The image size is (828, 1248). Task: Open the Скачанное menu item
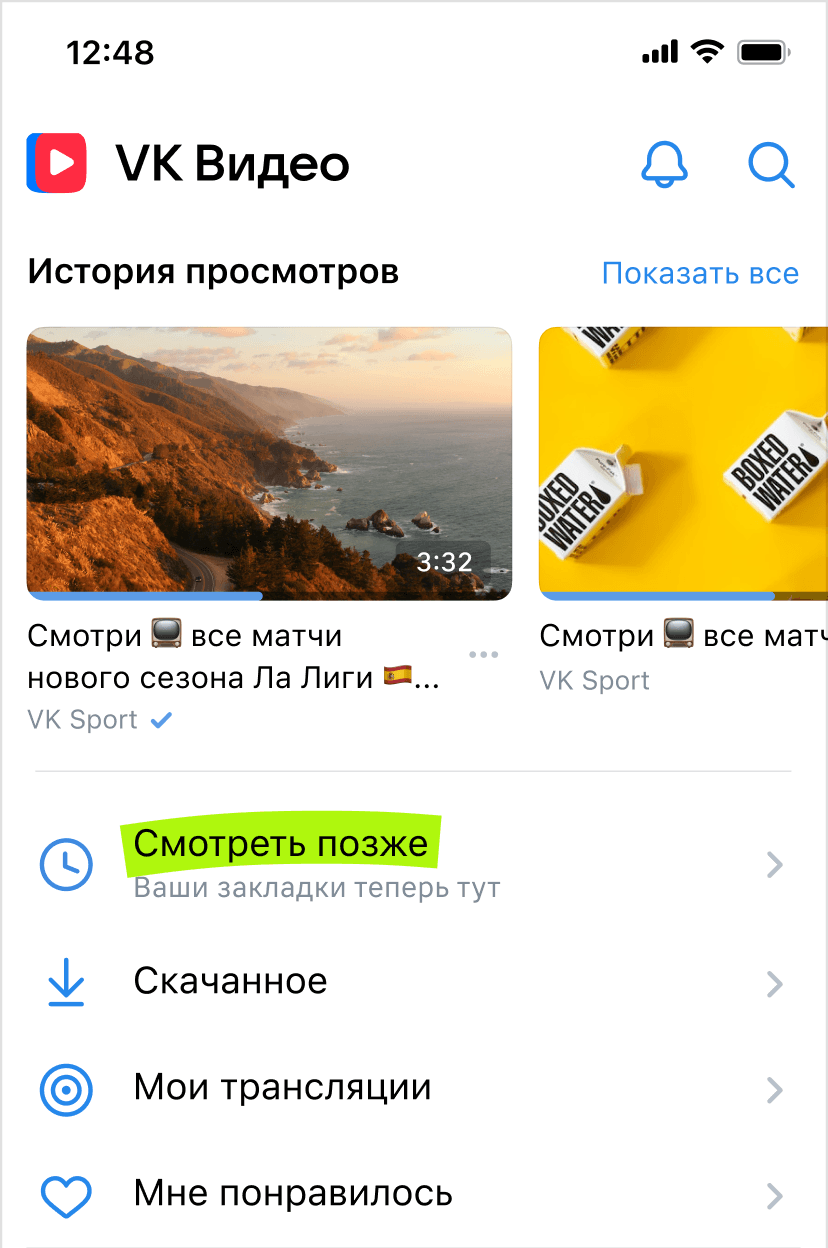point(414,982)
